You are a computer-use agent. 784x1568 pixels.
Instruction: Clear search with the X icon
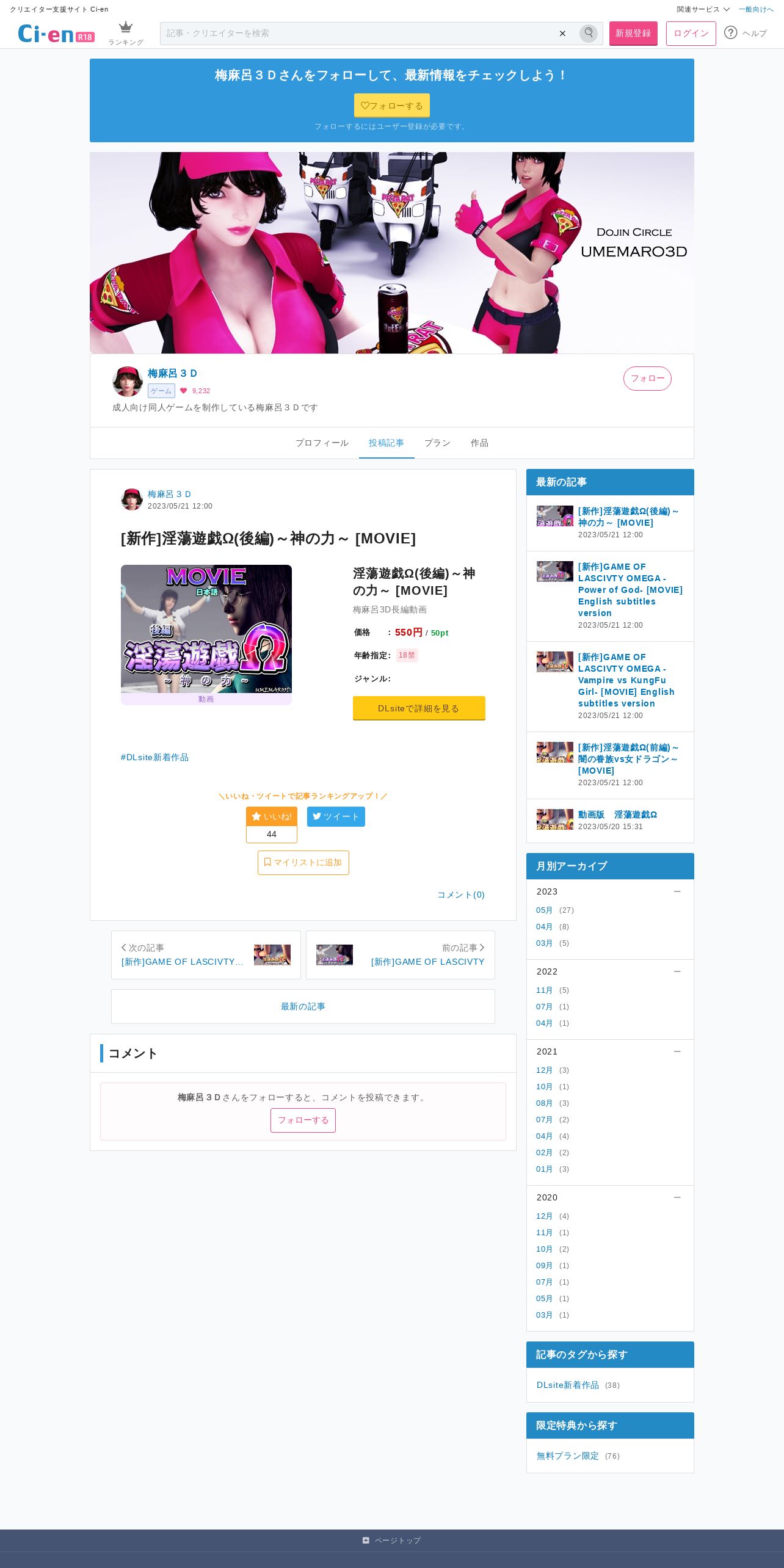562,34
